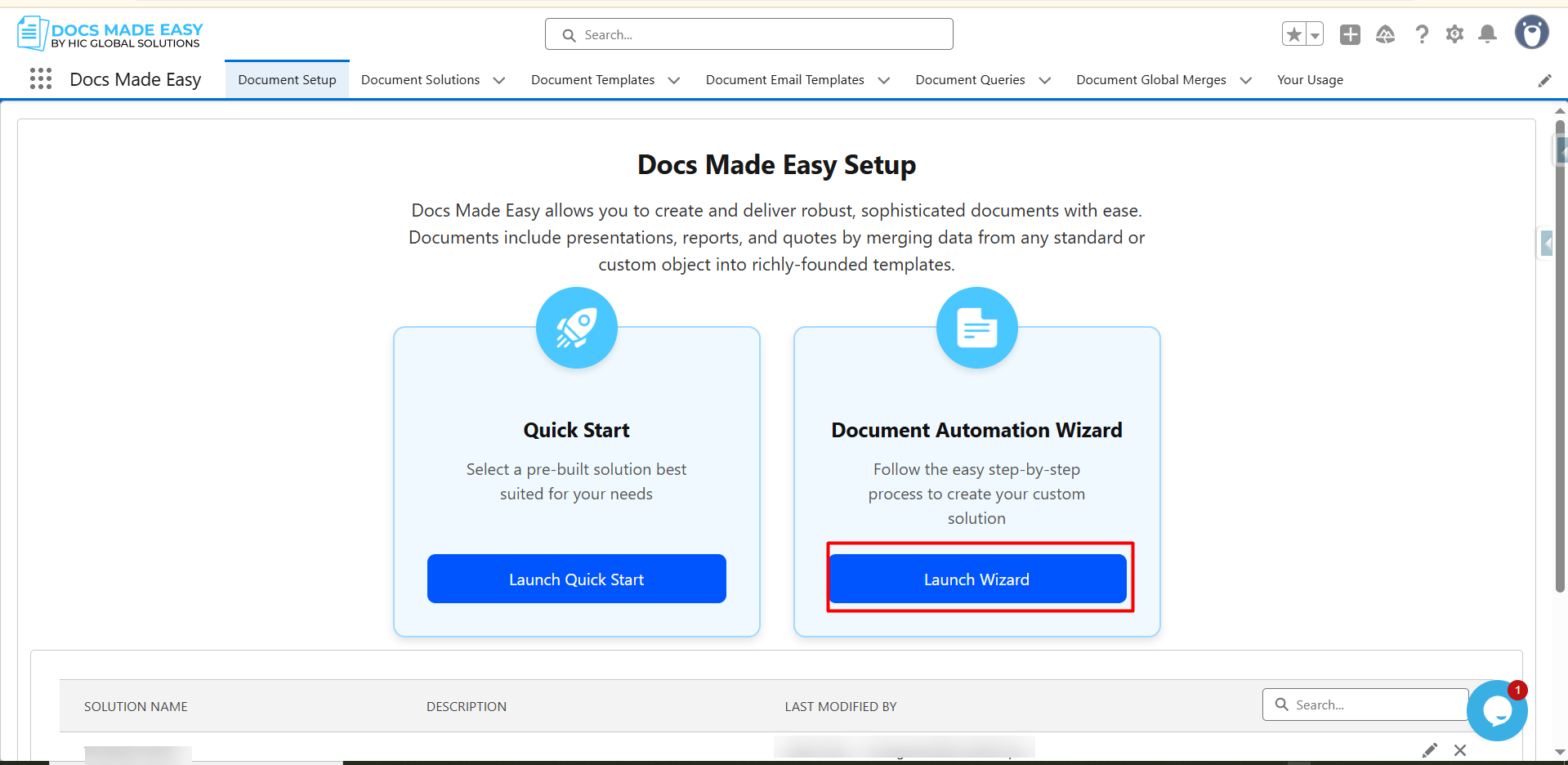Click the page vertical scrollbar
The image size is (1568, 765).
click(x=1560, y=356)
